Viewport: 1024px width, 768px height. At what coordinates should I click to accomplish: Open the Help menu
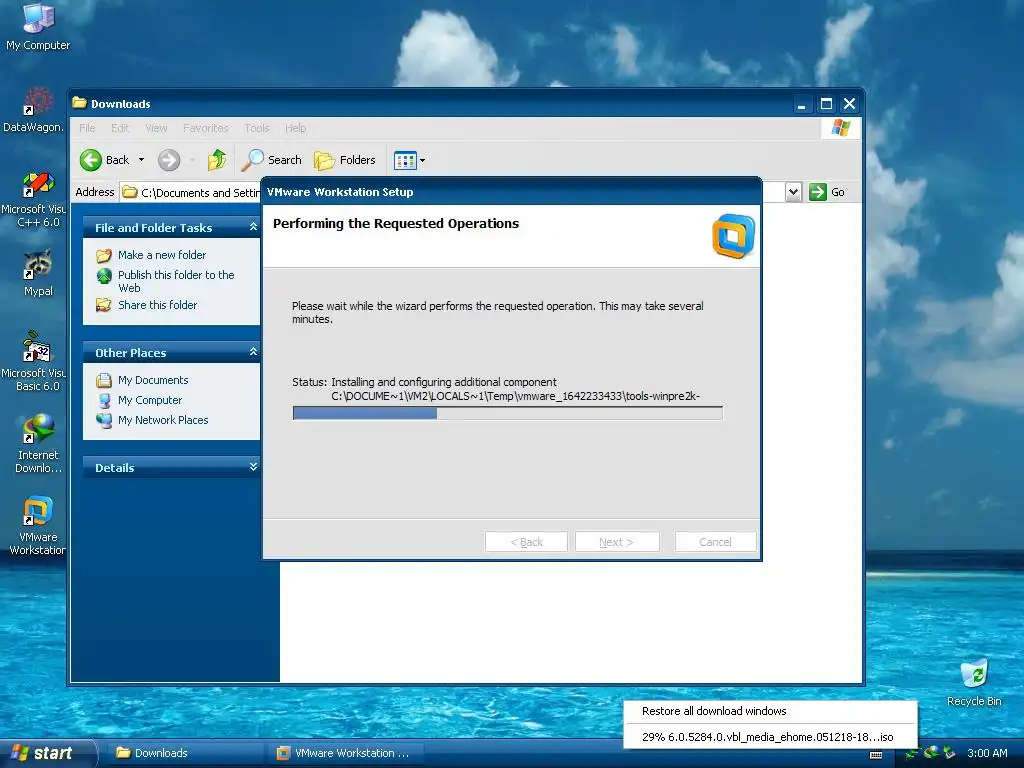295,128
